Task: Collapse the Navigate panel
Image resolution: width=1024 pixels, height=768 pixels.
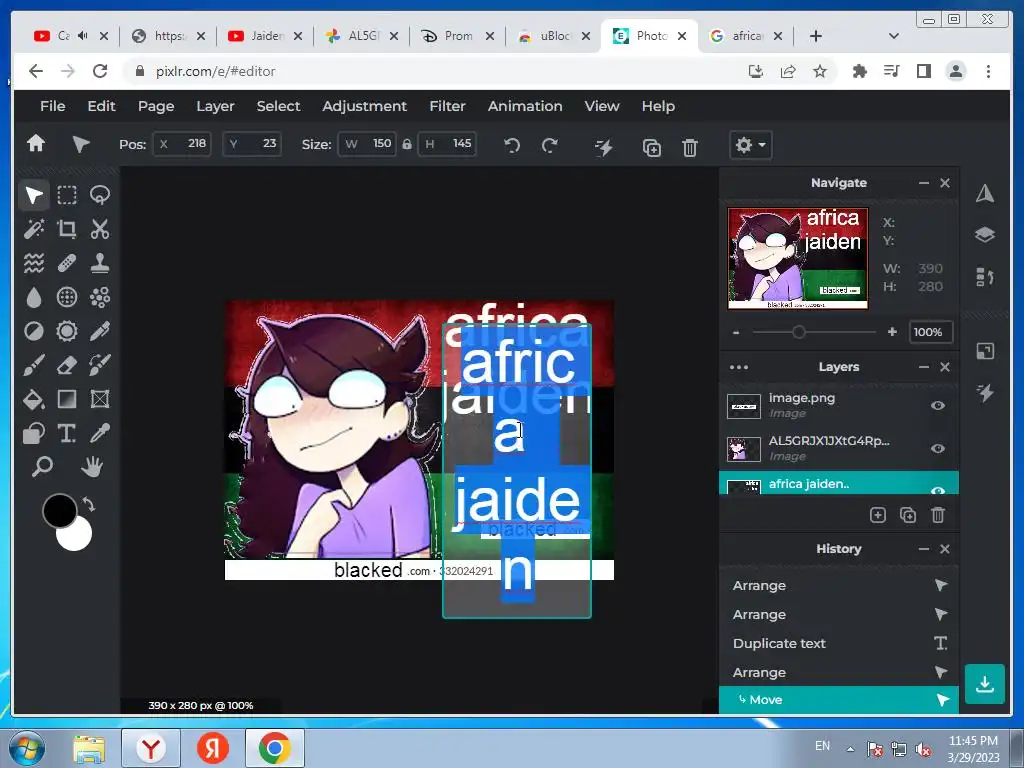Action: click(x=923, y=183)
